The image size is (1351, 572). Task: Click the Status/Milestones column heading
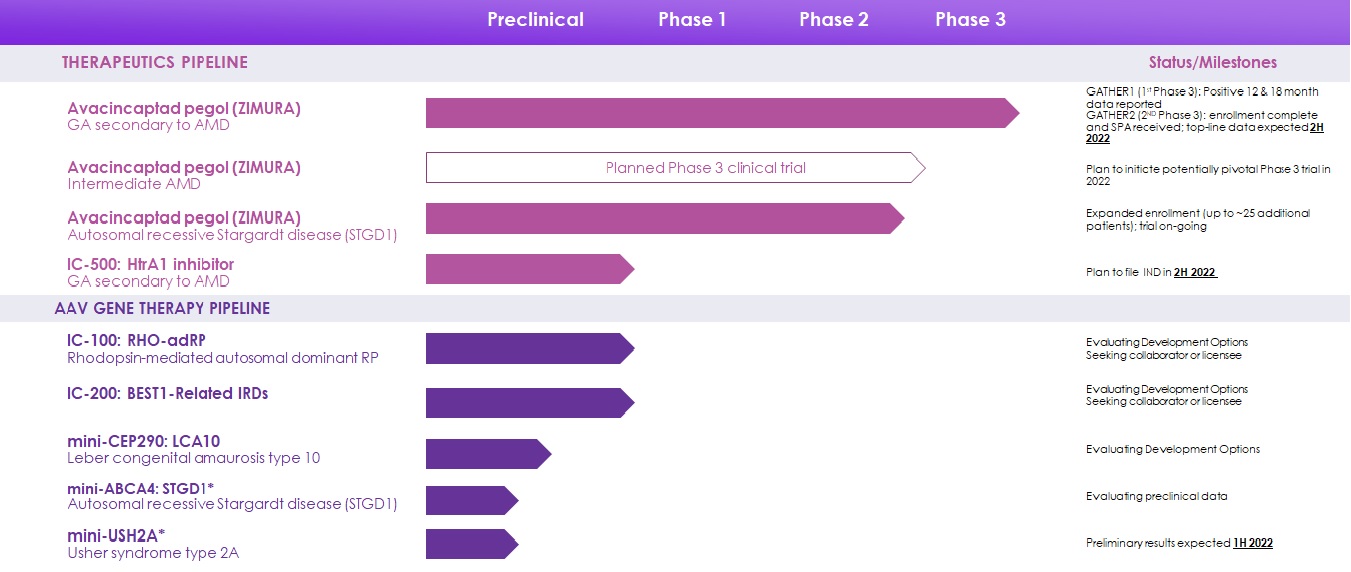coord(1212,63)
